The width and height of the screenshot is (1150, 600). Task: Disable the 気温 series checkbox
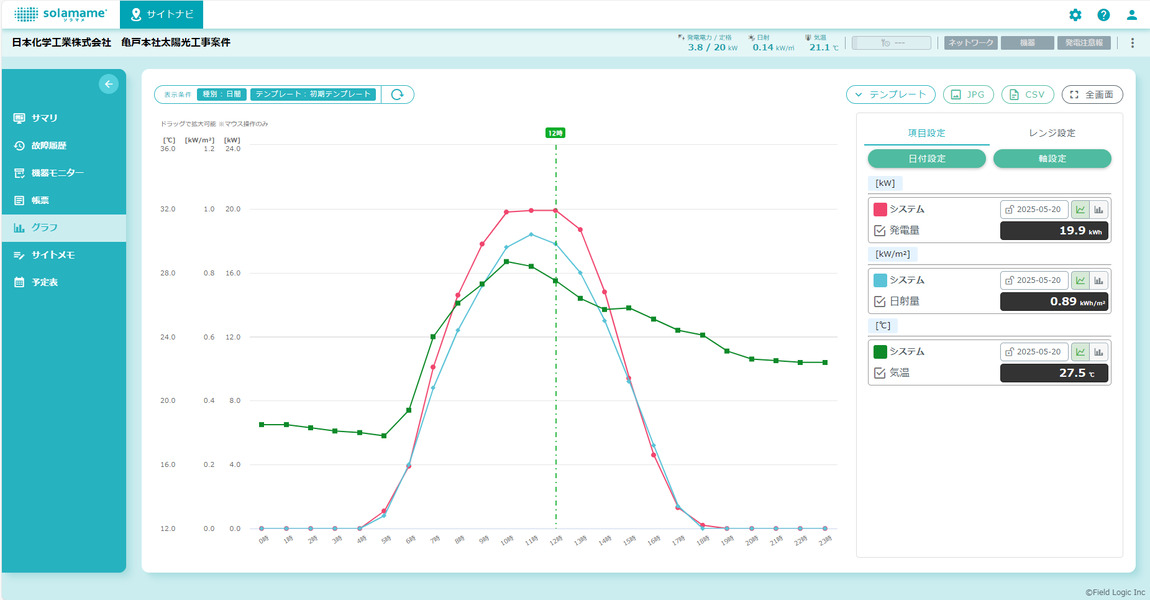pyautogui.click(x=880, y=373)
